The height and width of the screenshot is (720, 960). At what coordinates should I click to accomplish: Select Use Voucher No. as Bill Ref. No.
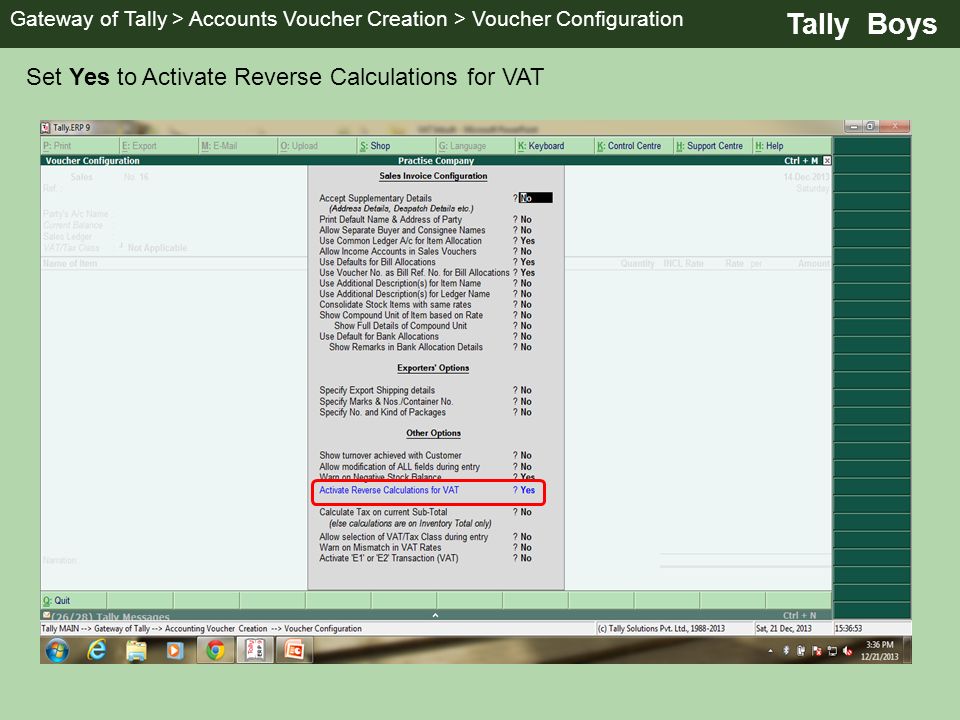coord(414,272)
